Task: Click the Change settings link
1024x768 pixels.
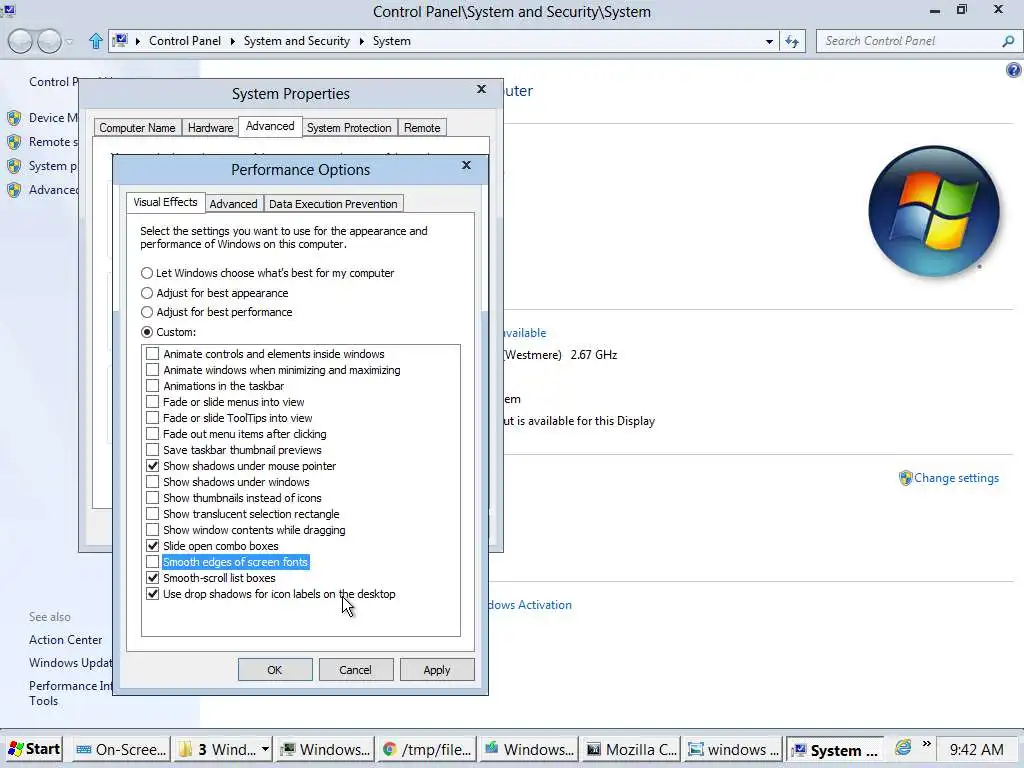Action: (x=956, y=478)
